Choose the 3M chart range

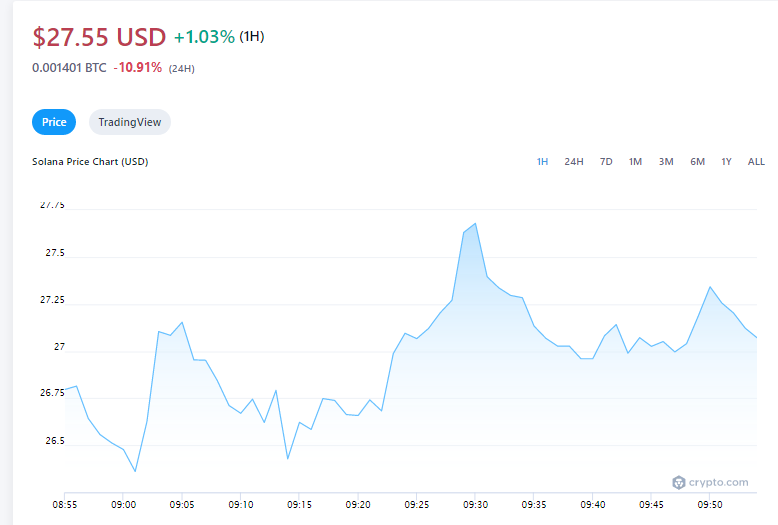[x=666, y=162]
